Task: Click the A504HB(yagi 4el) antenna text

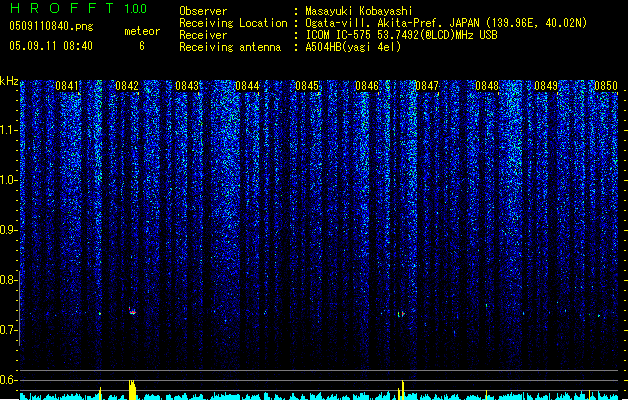Action: [353, 47]
